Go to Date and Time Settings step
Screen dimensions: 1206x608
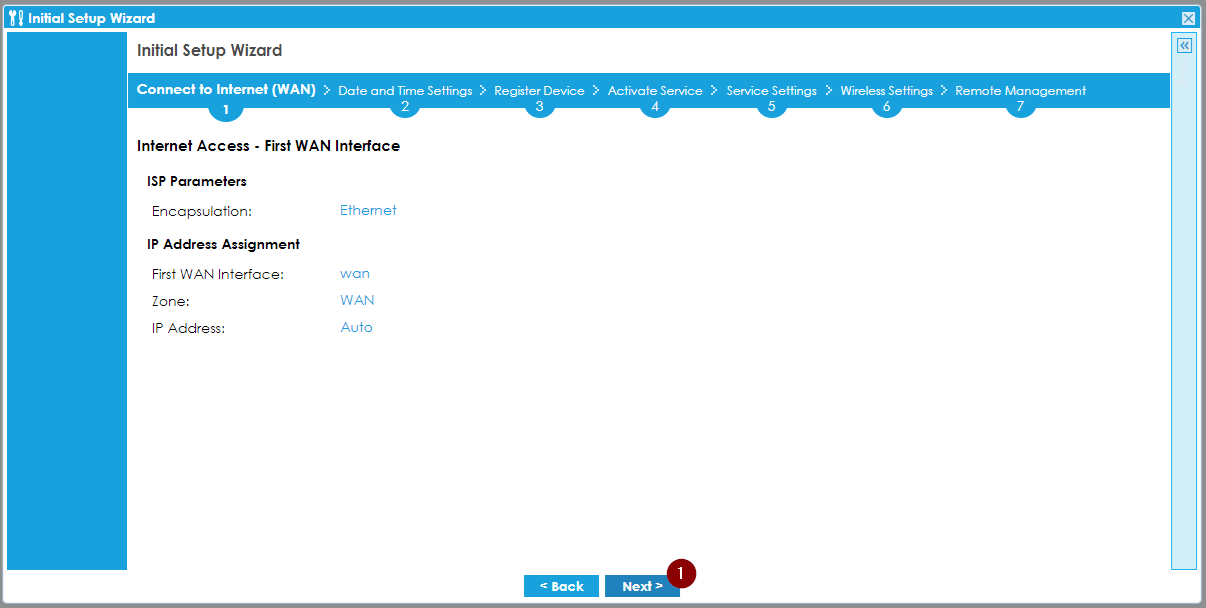click(x=405, y=90)
